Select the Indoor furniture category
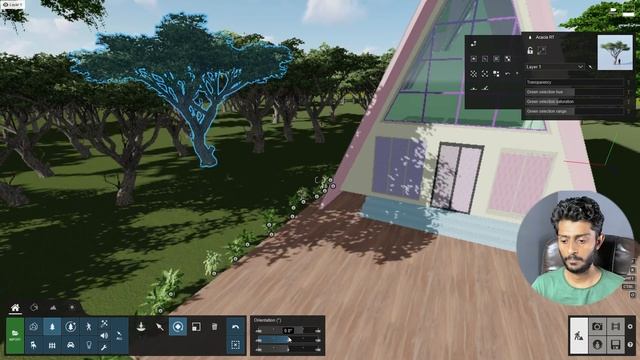 pyautogui.click(x=34, y=345)
